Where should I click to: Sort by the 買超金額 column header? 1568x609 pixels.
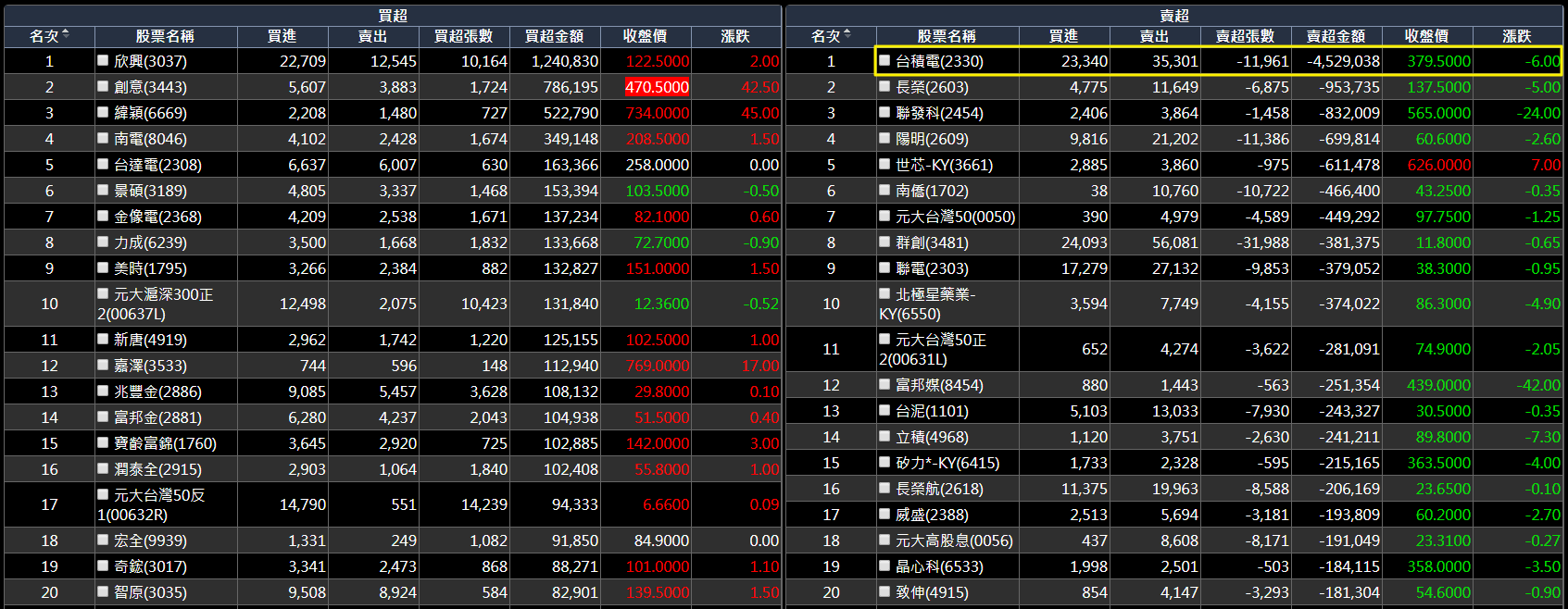(x=554, y=36)
